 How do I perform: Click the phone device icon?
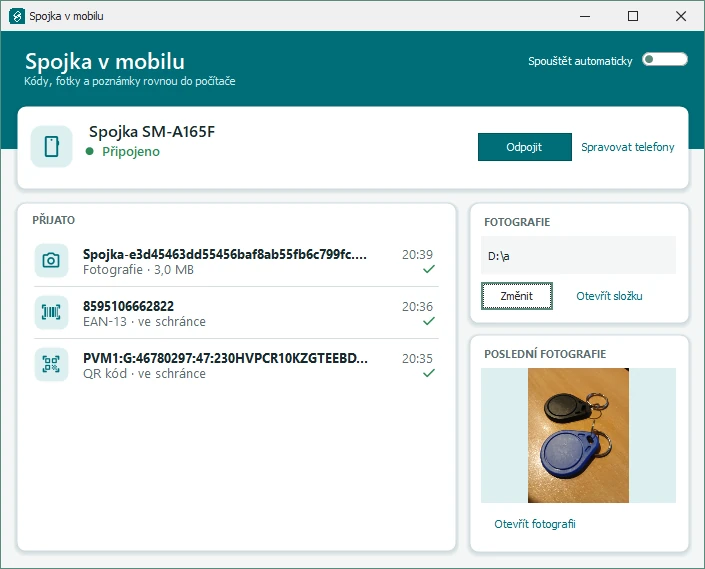click(x=52, y=147)
